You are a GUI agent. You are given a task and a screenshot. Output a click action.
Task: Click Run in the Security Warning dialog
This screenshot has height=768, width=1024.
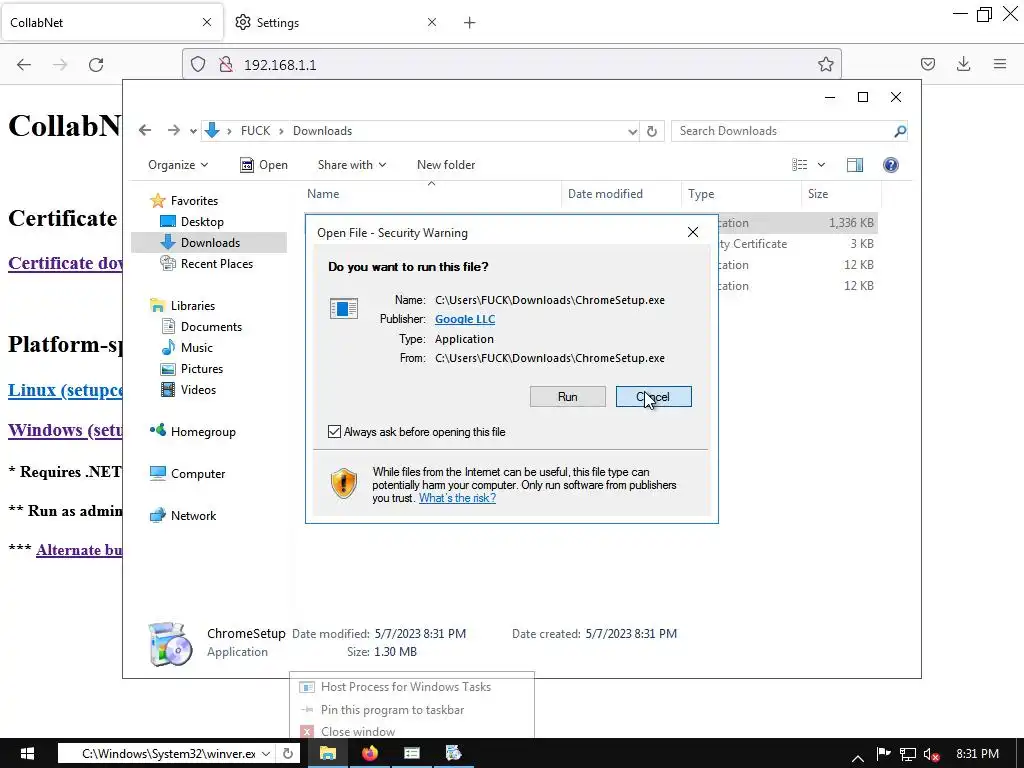[x=568, y=396]
